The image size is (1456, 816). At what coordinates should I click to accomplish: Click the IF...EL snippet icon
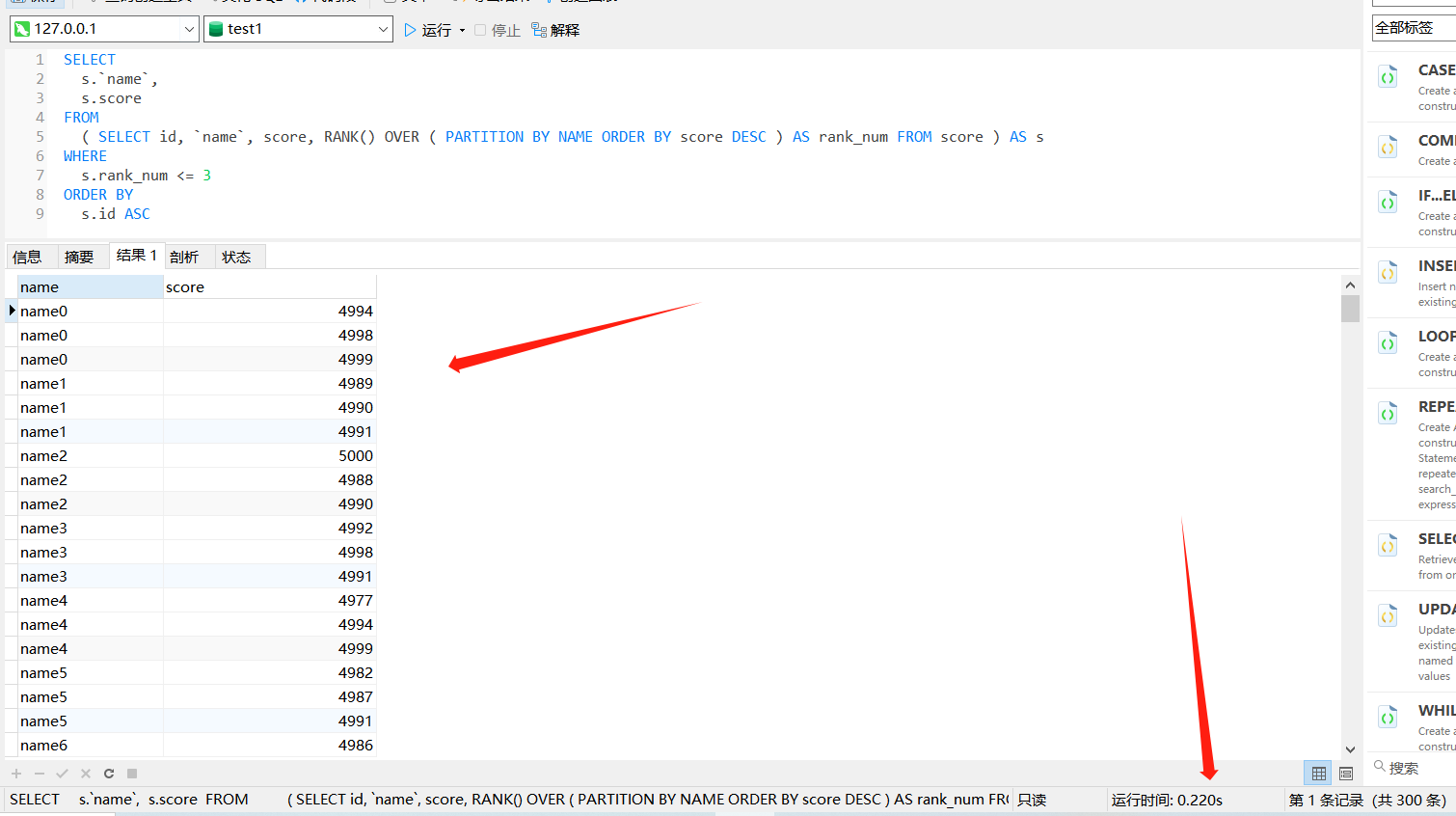(x=1388, y=203)
